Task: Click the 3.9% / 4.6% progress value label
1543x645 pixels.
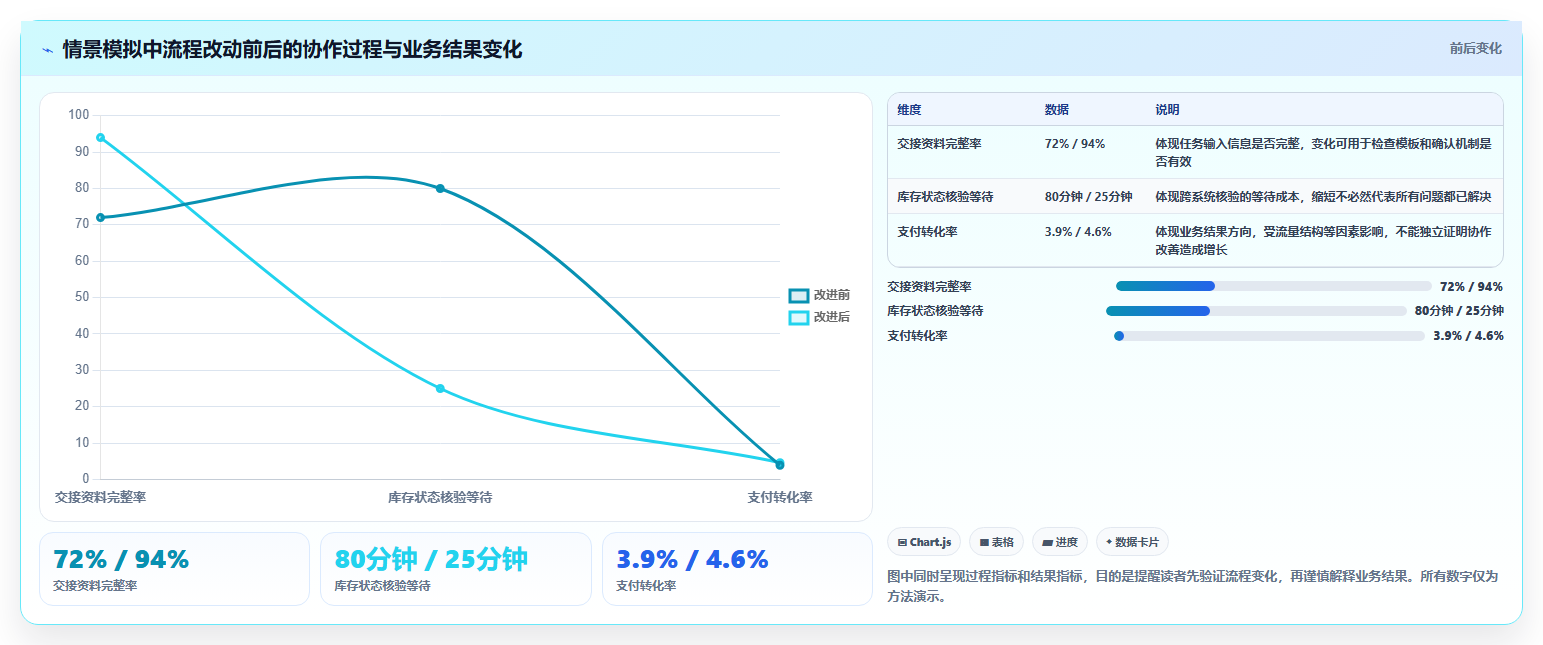Action: 1468,336
